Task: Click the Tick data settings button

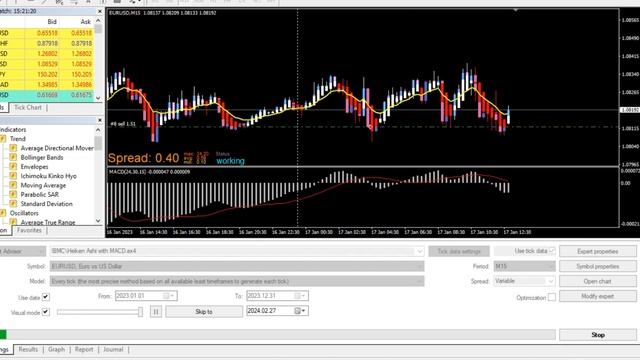Action: point(459,251)
